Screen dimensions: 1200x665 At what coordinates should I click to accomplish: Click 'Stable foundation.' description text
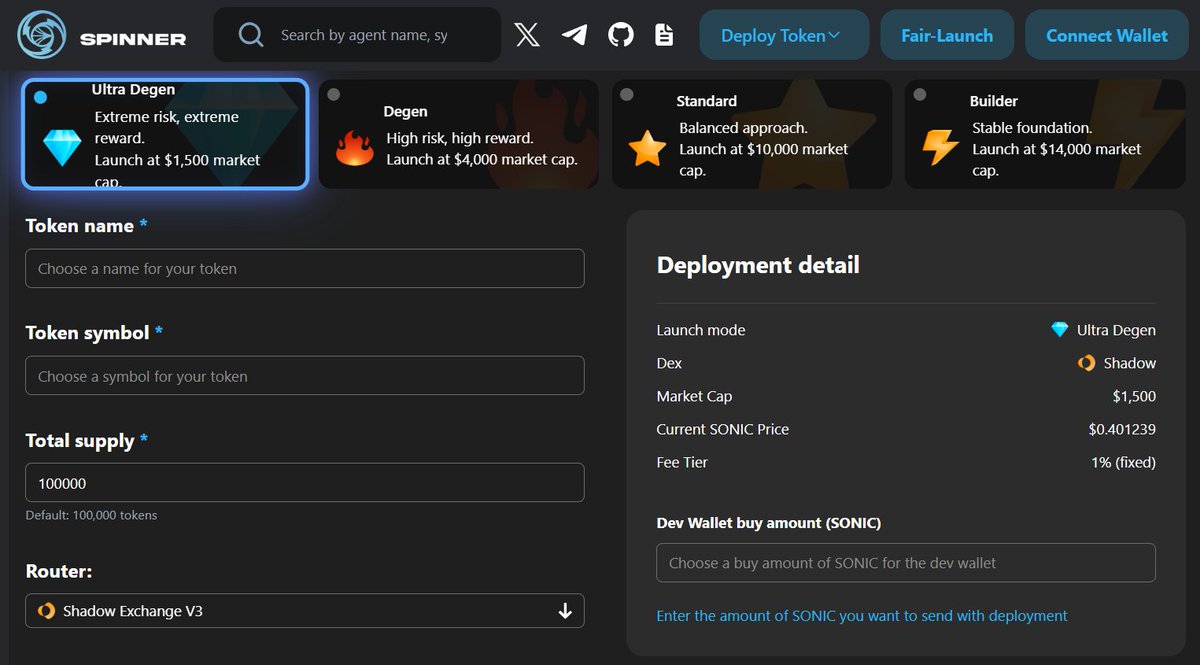[1032, 128]
